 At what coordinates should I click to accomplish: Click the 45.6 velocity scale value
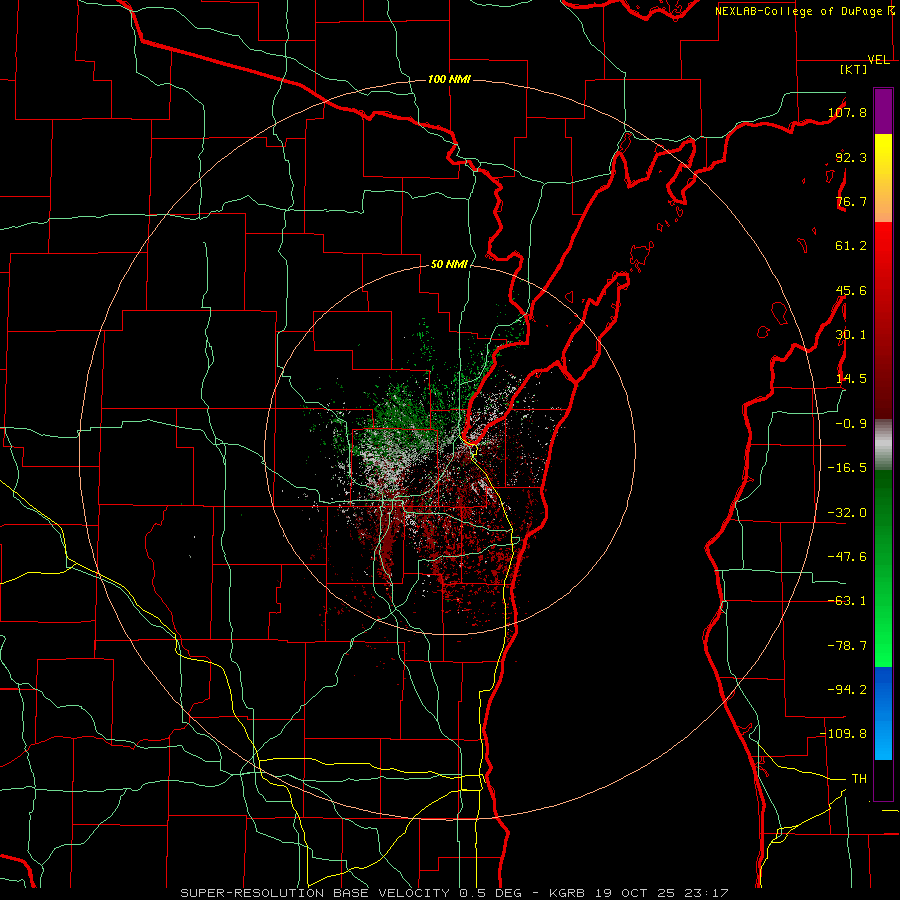tap(851, 290)
